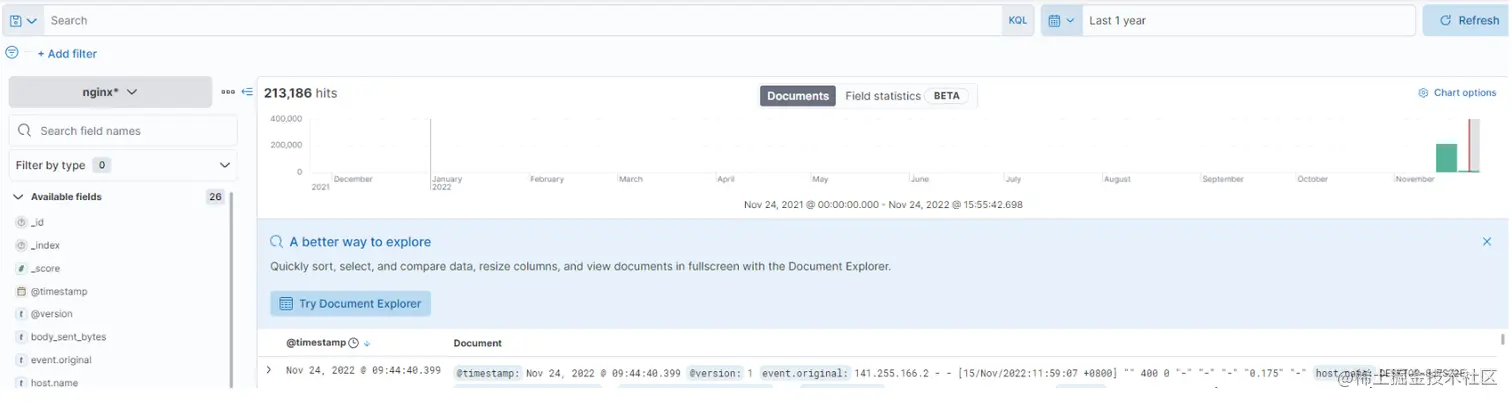This screenshot has width=1512, height=402.
Task: Click the Search query input box
Action: [x=523, y=20]
